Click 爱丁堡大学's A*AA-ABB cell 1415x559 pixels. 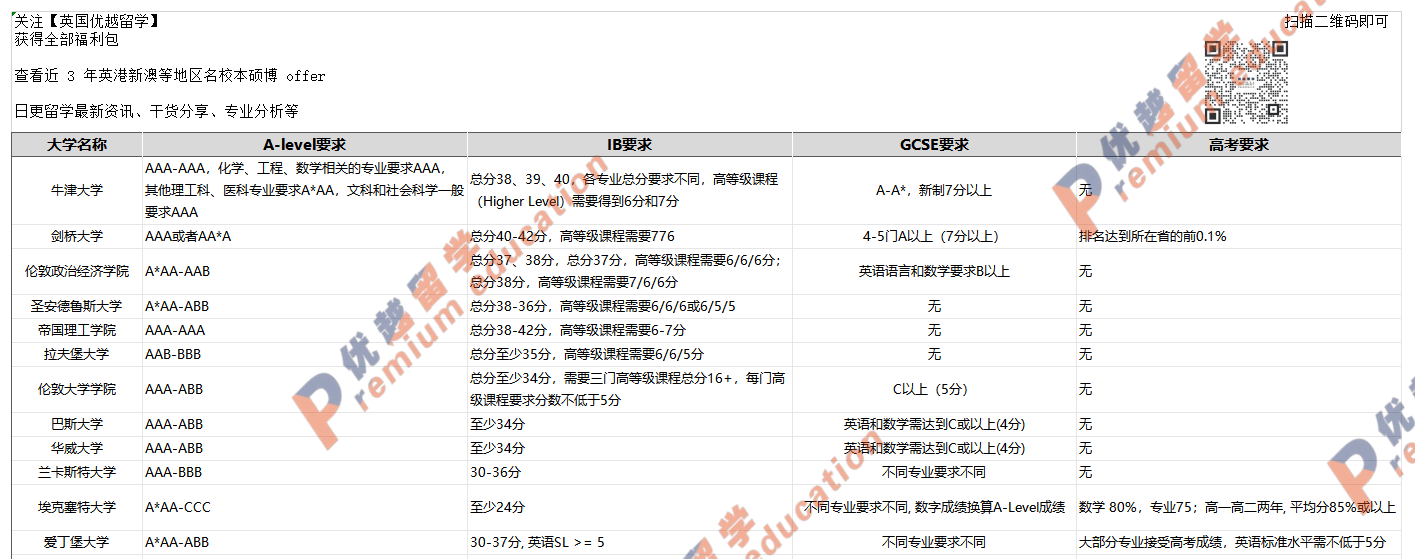click(x=305, y=542)
